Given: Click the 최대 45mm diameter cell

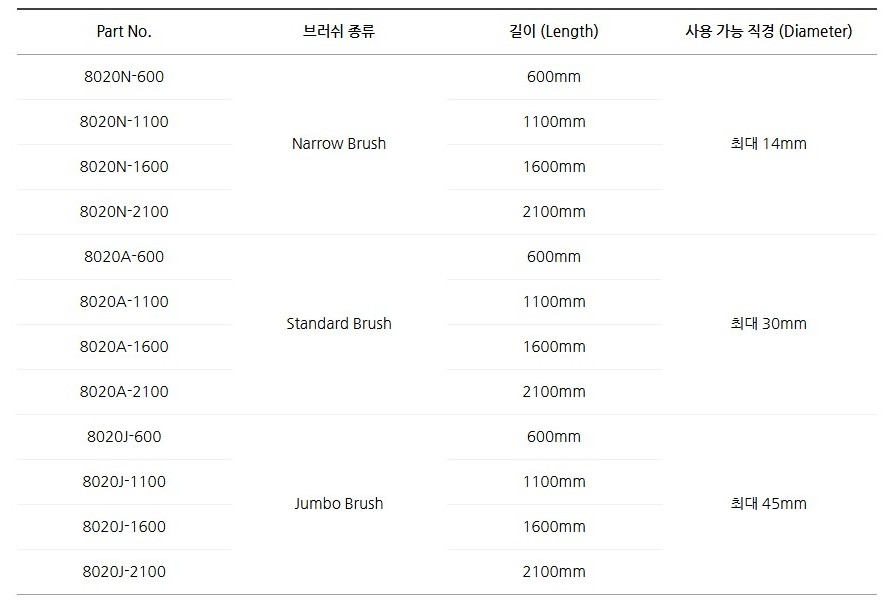Looking at the screenshot, I should click(x=768, y=504).
